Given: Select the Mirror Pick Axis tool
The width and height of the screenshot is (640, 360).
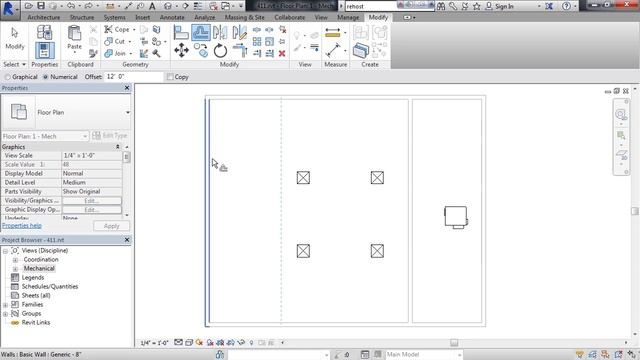Looking at the screenshot, I should click(x=220, y=33).
